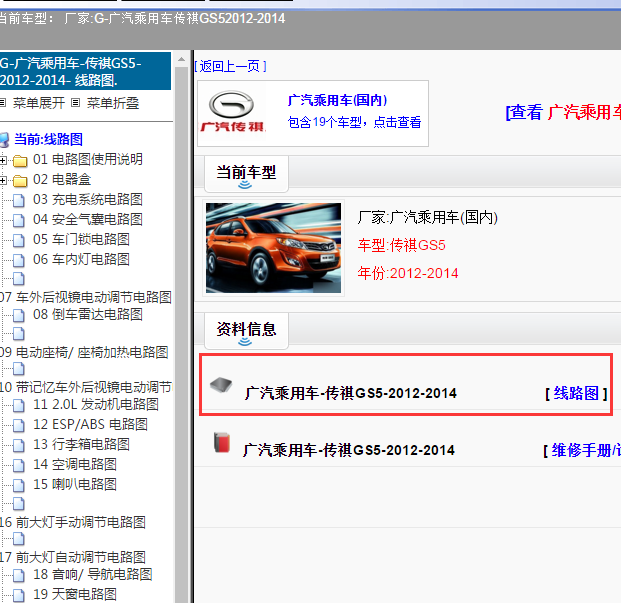Click document icon of 12 ESP/ABS 电路图
The width and height of the screenshot is (621, 603).
tap(19, 425)
